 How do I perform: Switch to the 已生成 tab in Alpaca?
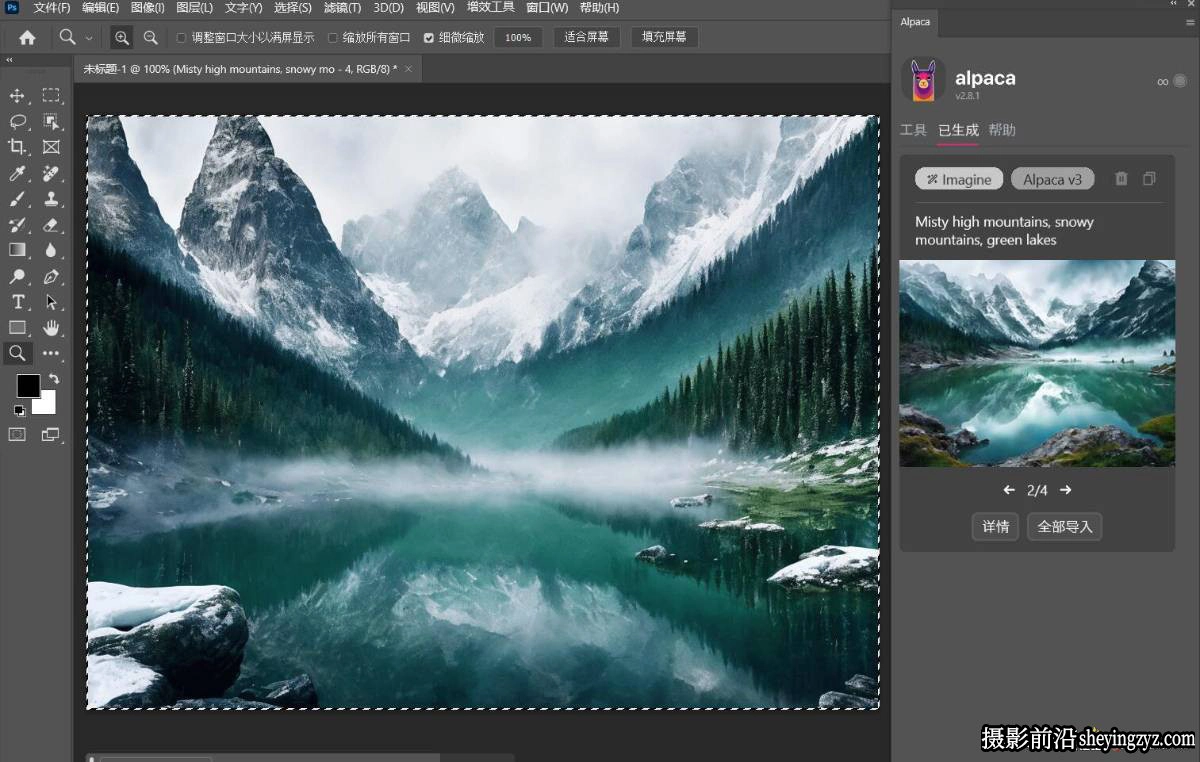click(958, 130)
